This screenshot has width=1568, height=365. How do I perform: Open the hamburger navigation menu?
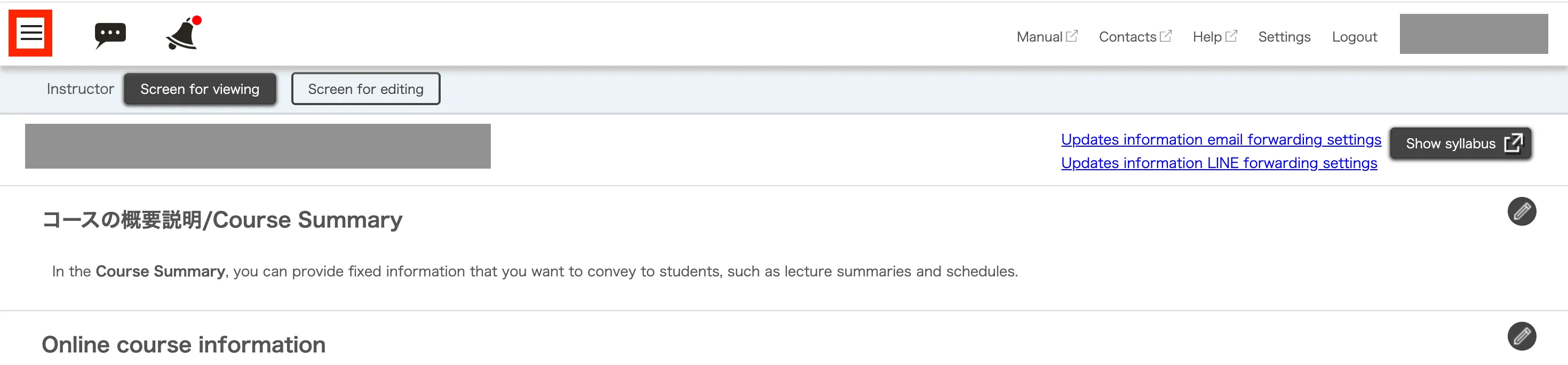coord(30,33)
